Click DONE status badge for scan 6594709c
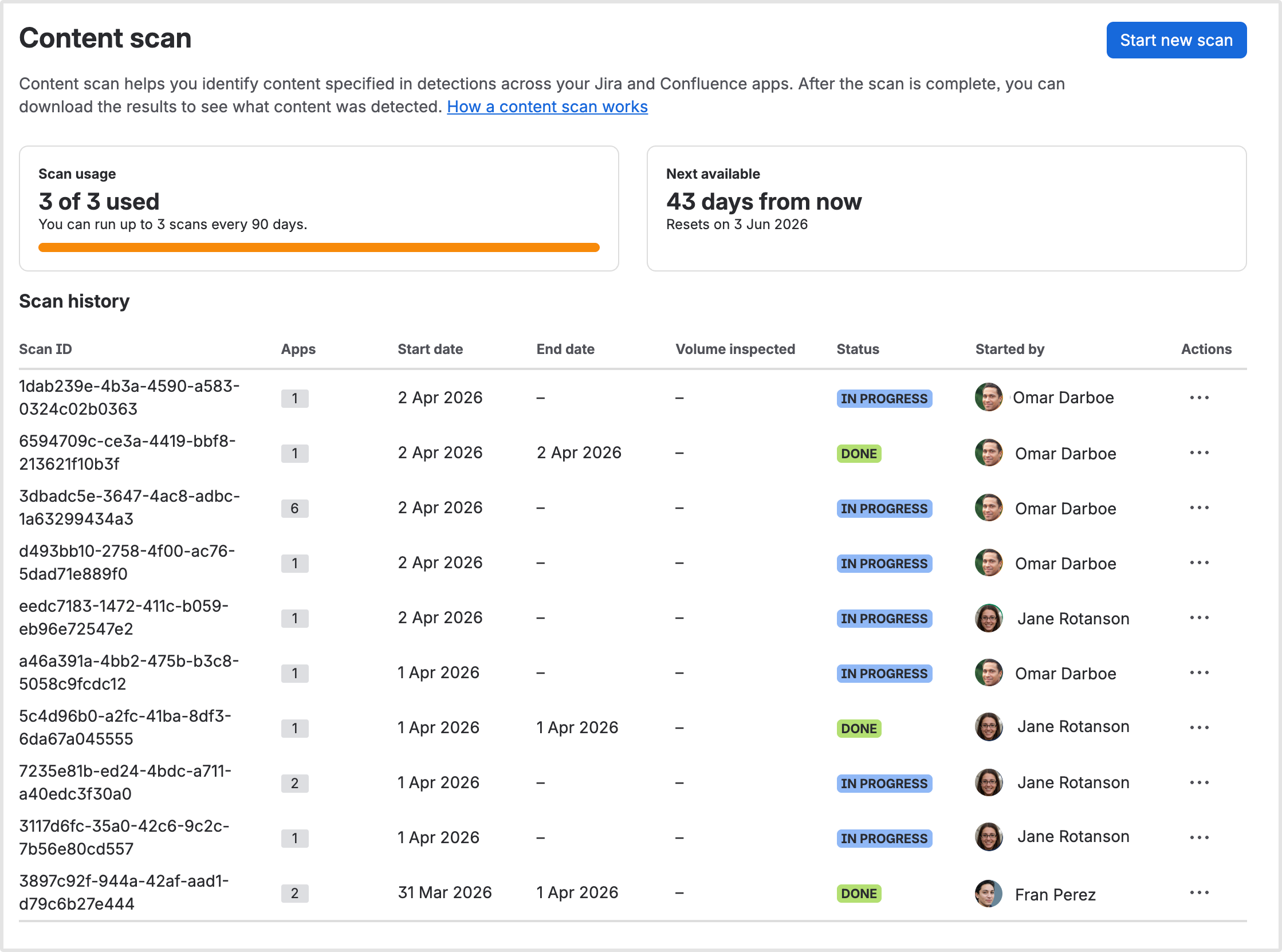Viewport: 1282px width, 952px height. coord(859,454)
